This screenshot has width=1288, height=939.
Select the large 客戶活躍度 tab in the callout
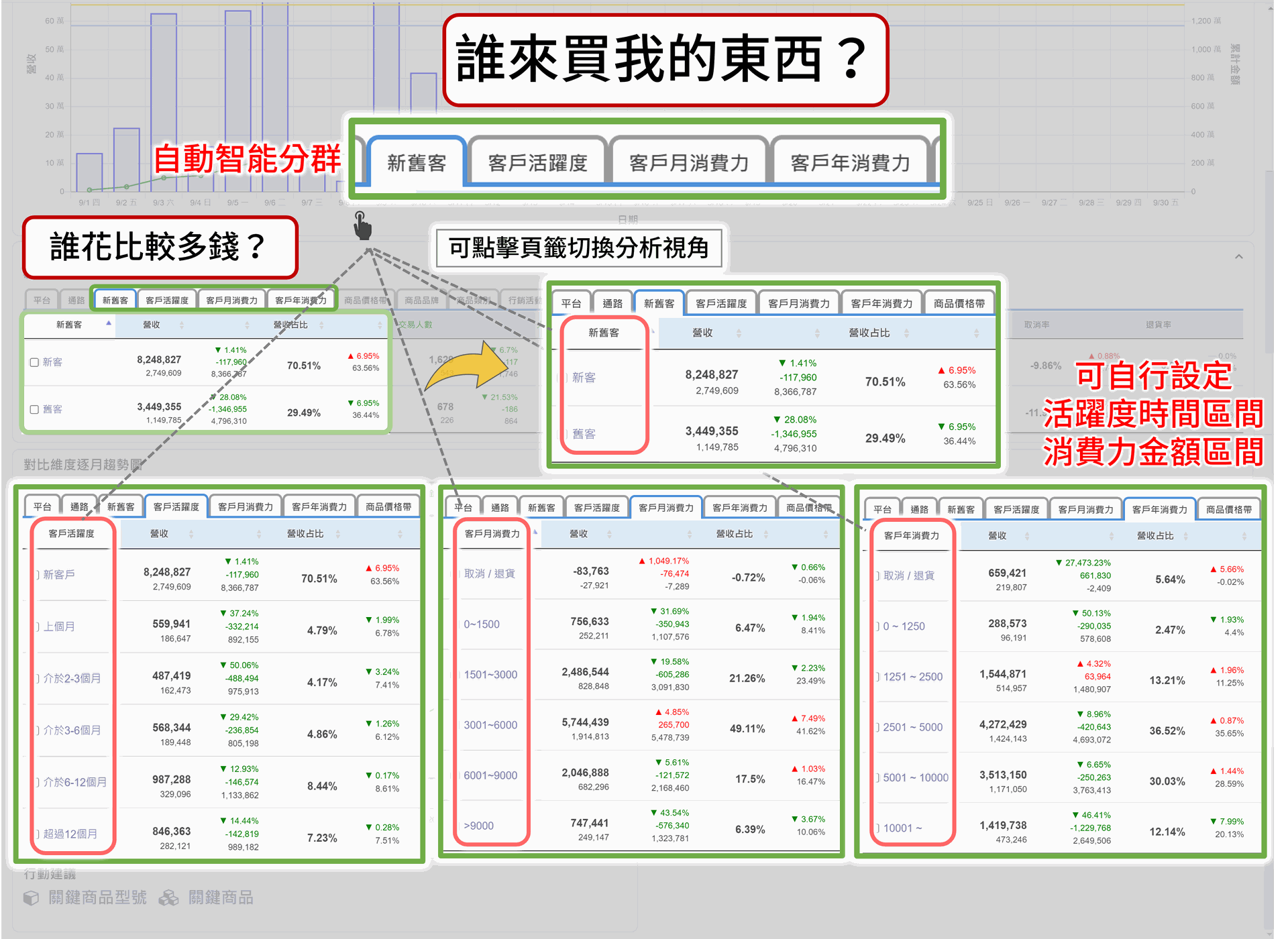538,162
